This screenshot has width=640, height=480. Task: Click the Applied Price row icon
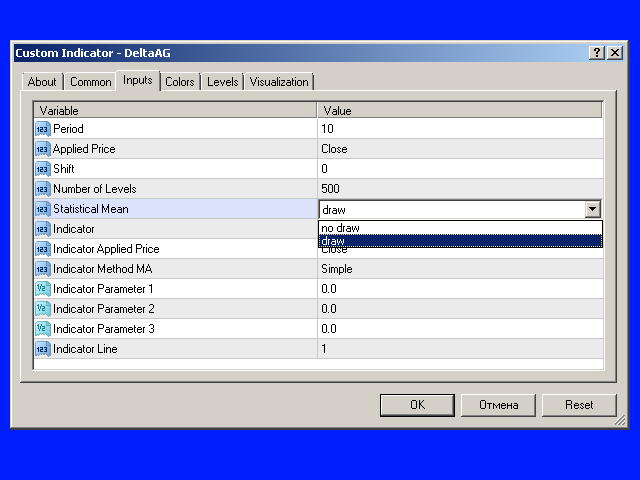[x=42, y=149]
